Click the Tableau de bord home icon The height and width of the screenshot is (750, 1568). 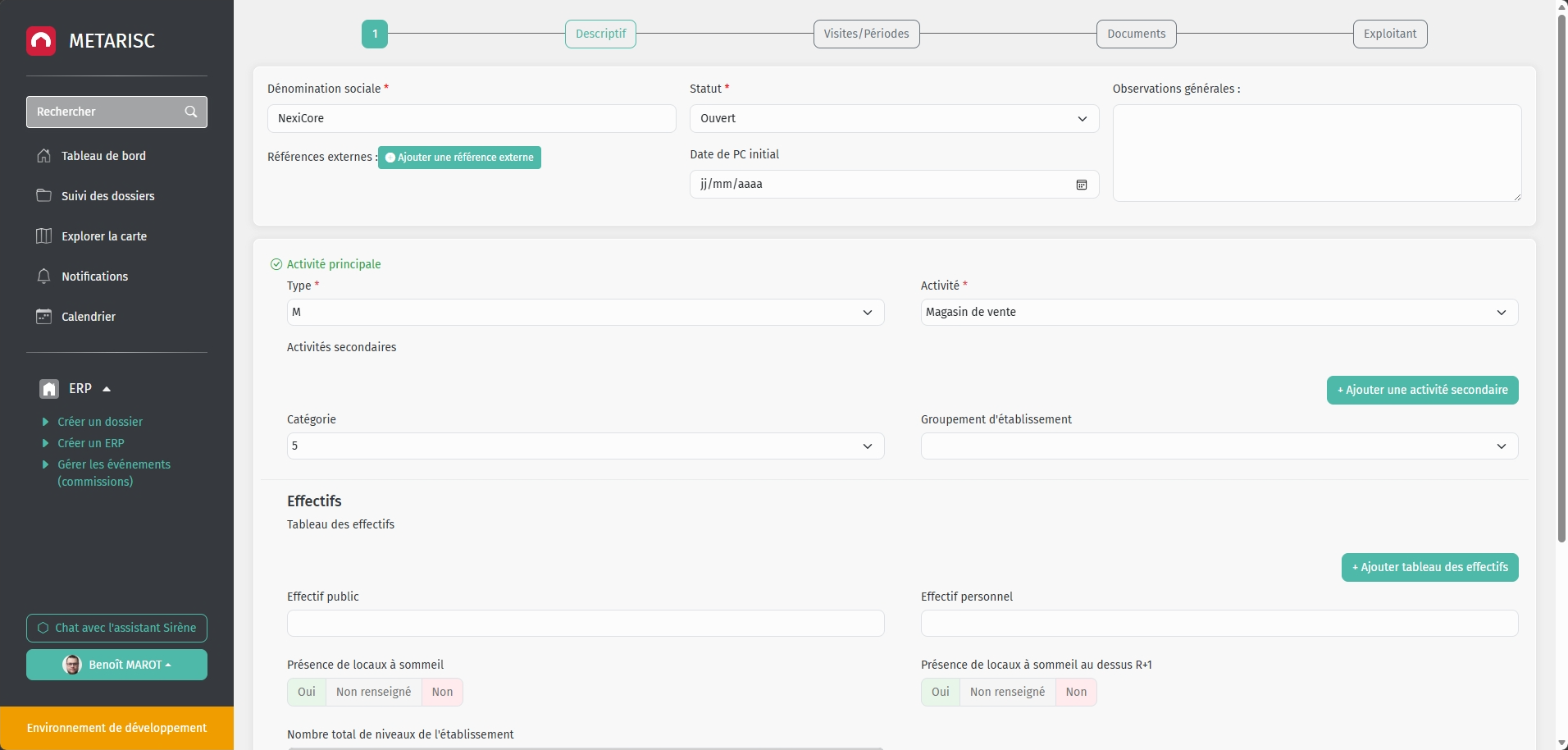click(x=44, y=156)
